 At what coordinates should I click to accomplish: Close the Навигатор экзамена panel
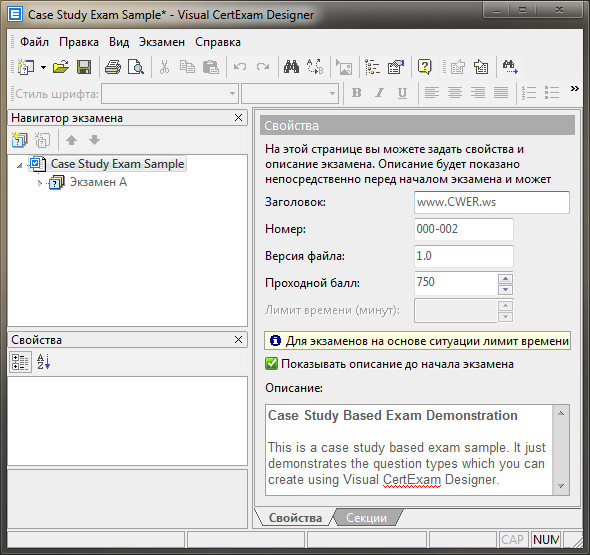238,118
